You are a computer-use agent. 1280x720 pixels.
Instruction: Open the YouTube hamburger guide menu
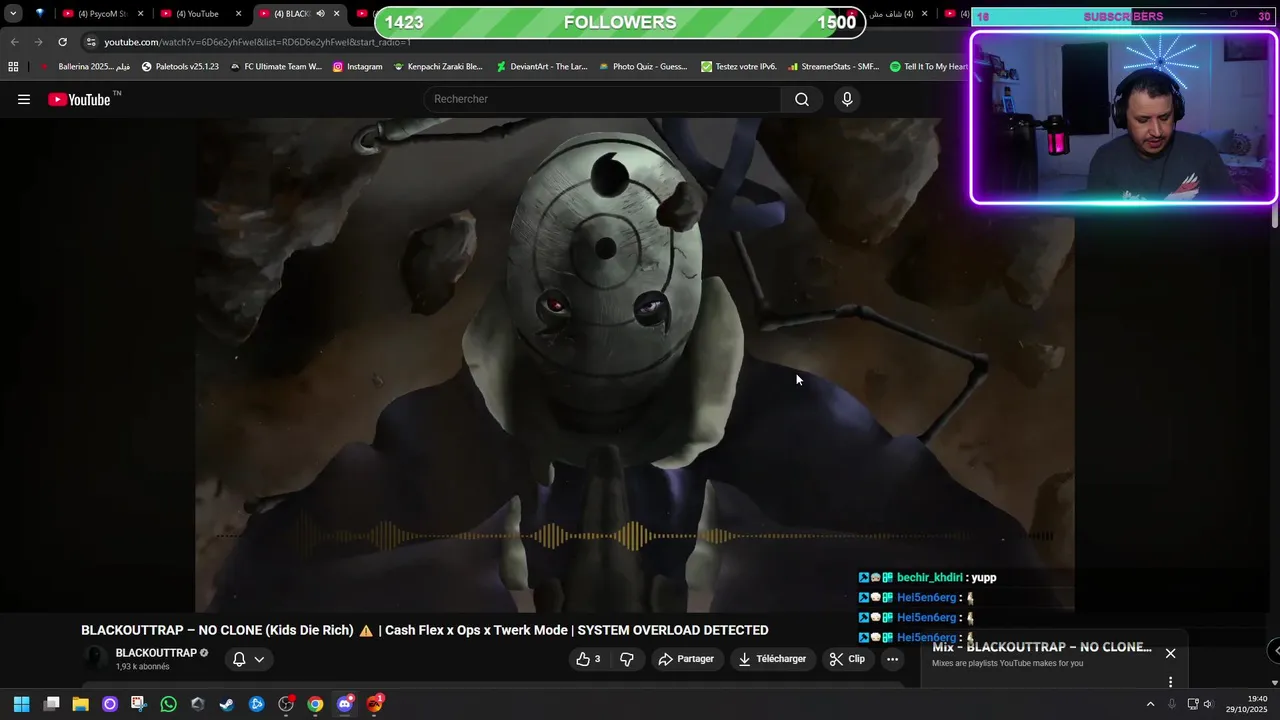click(24, 99)
